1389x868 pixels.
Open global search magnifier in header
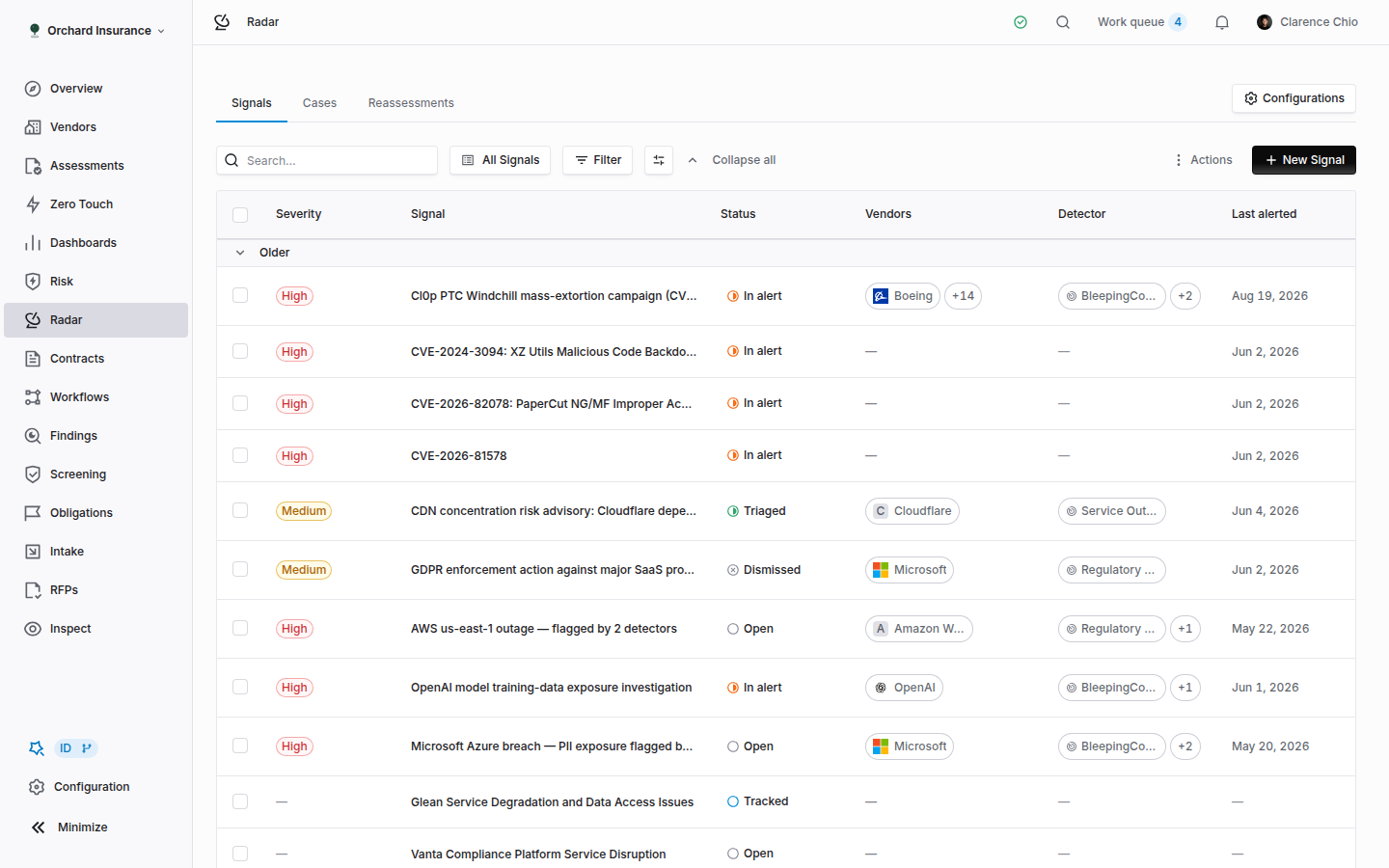(x=1063, y=22)
